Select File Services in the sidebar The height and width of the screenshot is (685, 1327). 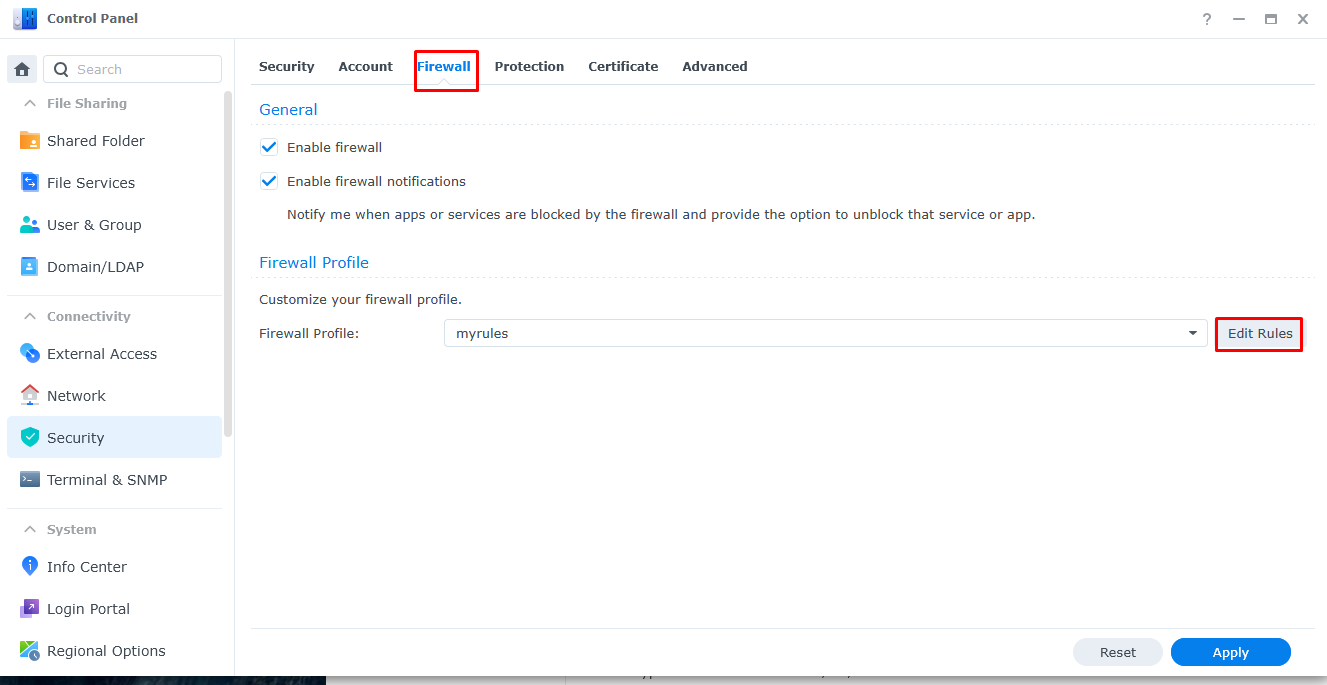pos(91,182)
